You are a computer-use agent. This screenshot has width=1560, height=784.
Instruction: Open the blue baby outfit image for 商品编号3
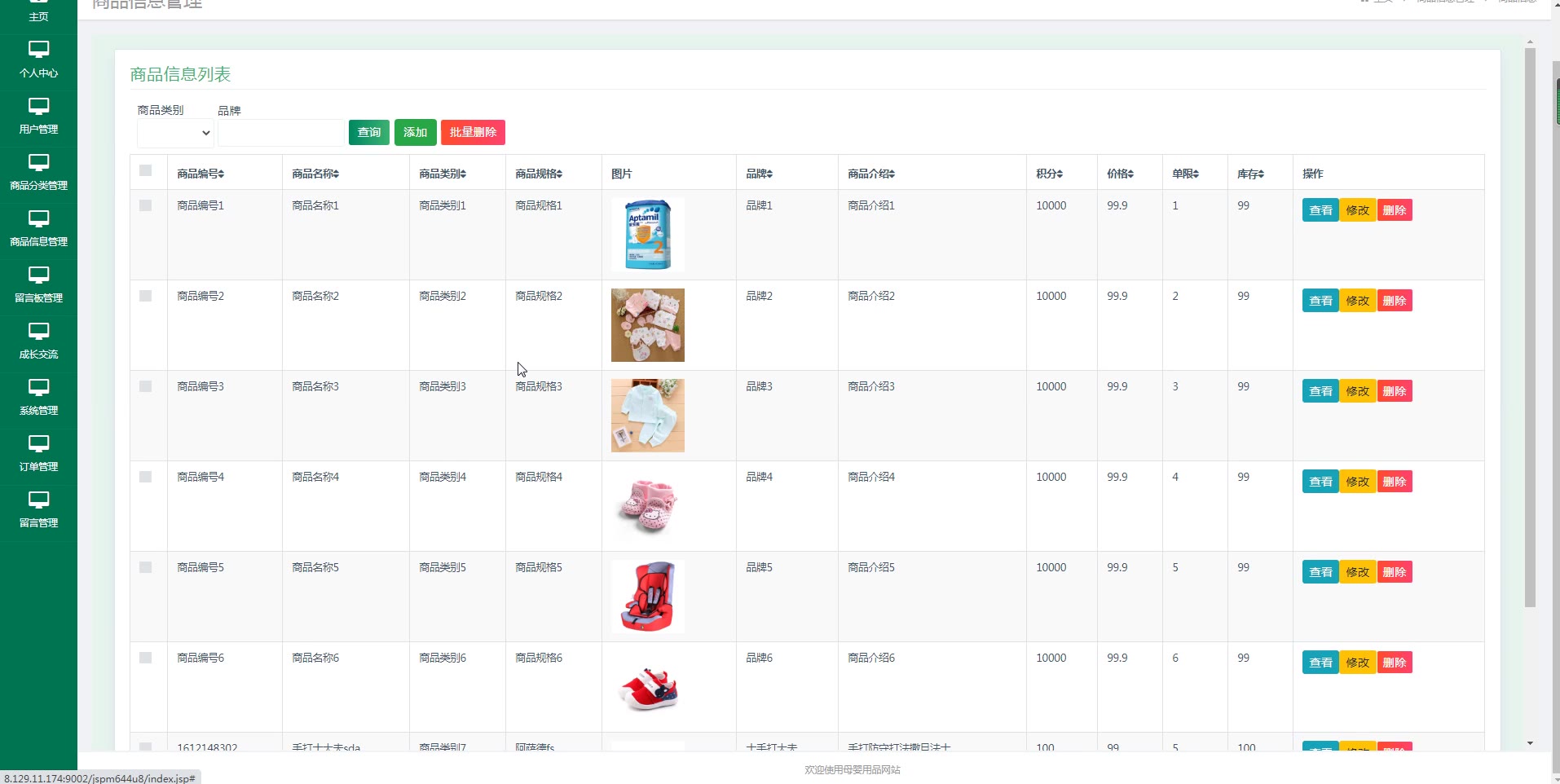pos(648,416)
